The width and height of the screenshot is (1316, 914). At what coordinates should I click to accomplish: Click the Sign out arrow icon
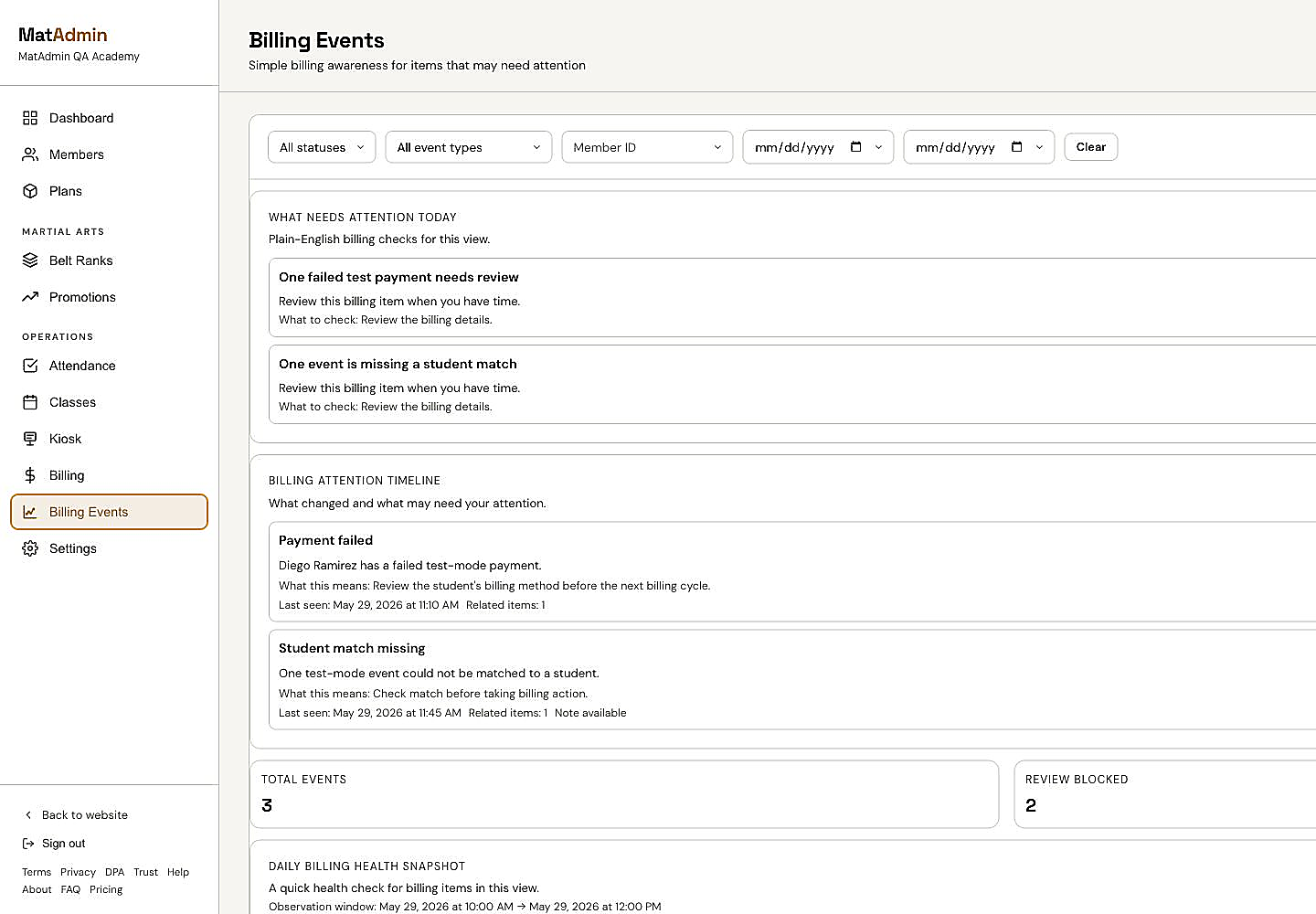[28, 844]
